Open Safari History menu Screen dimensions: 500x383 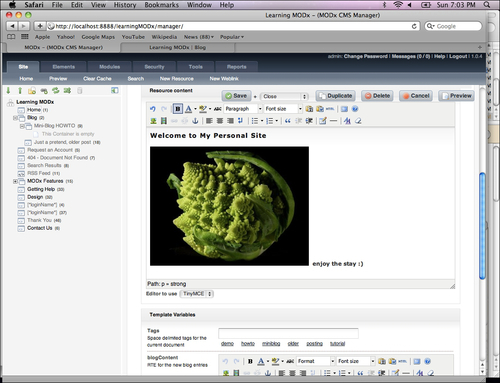[x=125, y=5]
